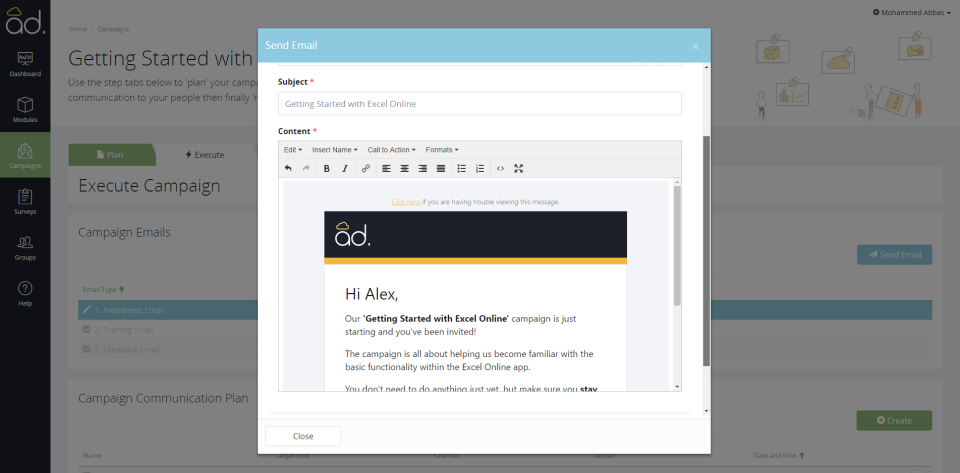Click the ad. logo in the email header

pyautogui.click(x=353, y=234)
